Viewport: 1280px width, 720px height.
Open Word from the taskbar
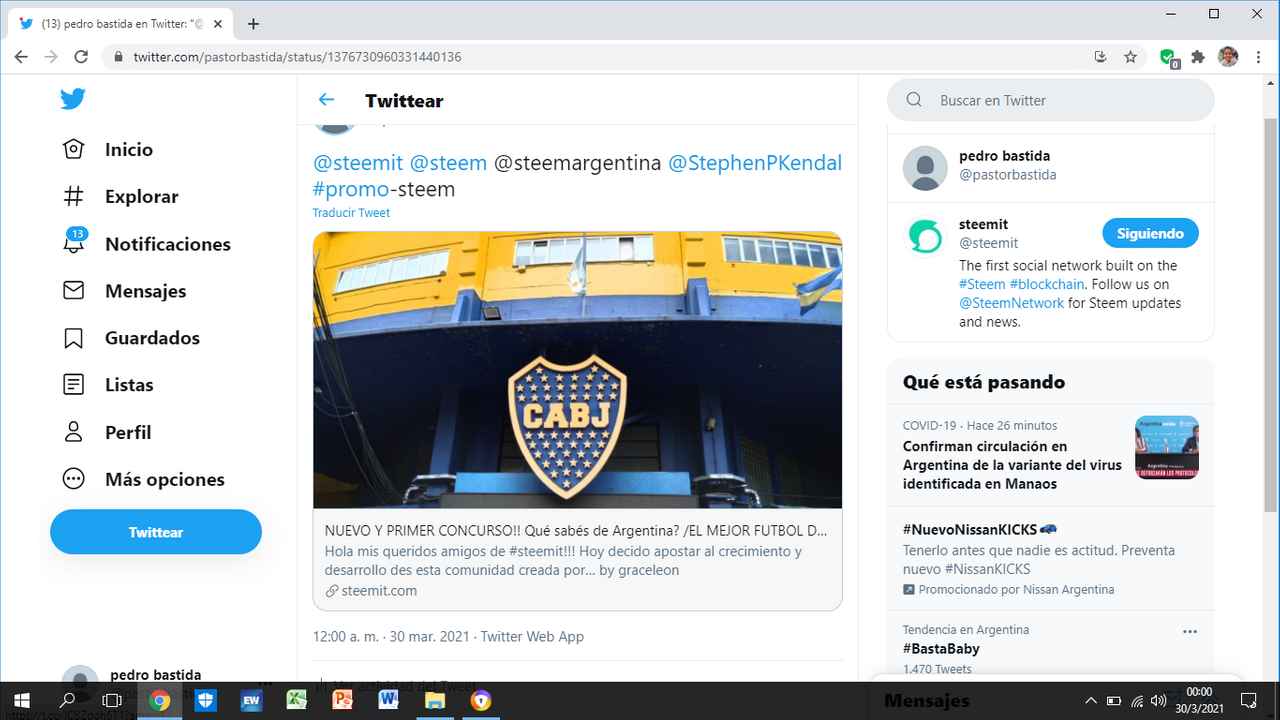click(x=388, y=701)
